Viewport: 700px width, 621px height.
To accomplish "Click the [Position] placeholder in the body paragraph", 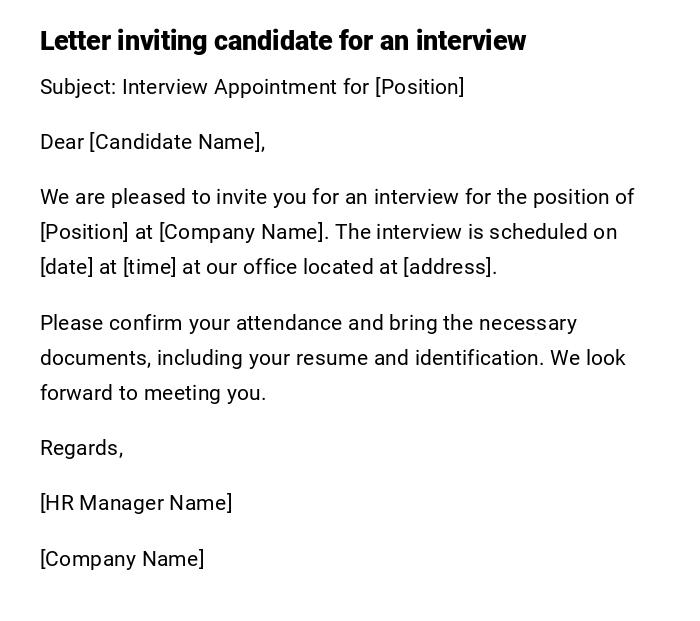I will (84, 232).
